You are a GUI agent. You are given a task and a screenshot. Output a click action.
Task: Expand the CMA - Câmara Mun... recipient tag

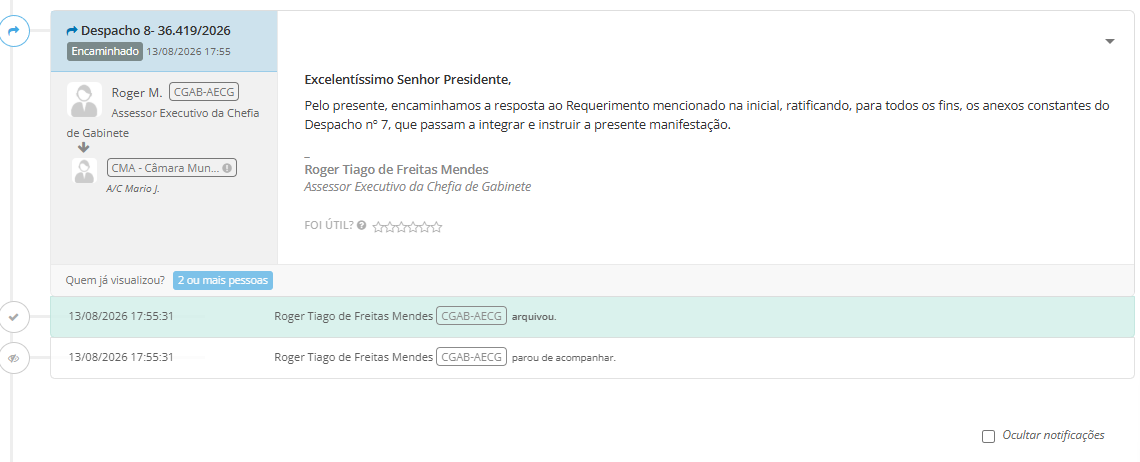tap(172, 168)
